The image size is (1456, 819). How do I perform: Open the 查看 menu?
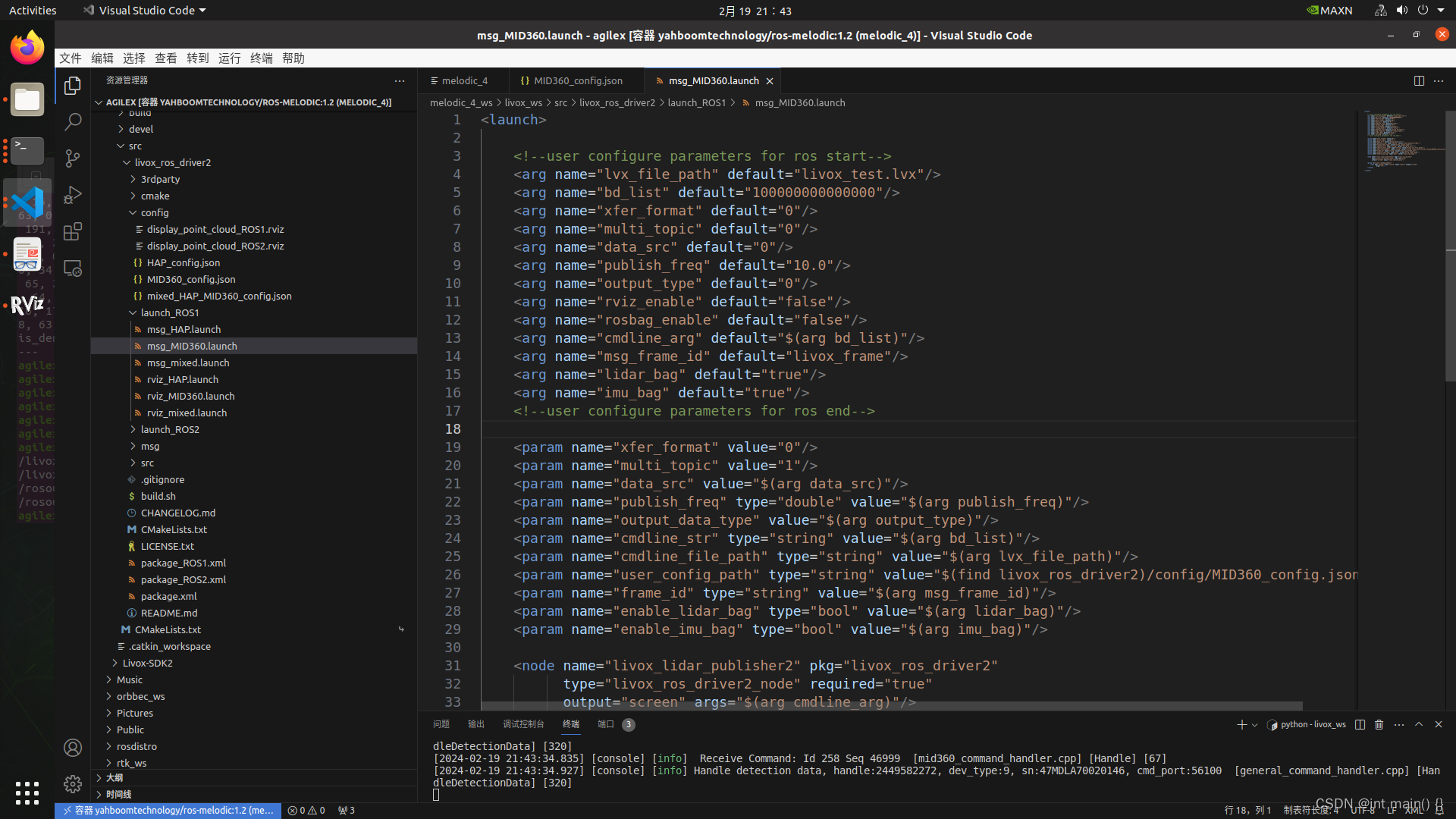[166, 58]
